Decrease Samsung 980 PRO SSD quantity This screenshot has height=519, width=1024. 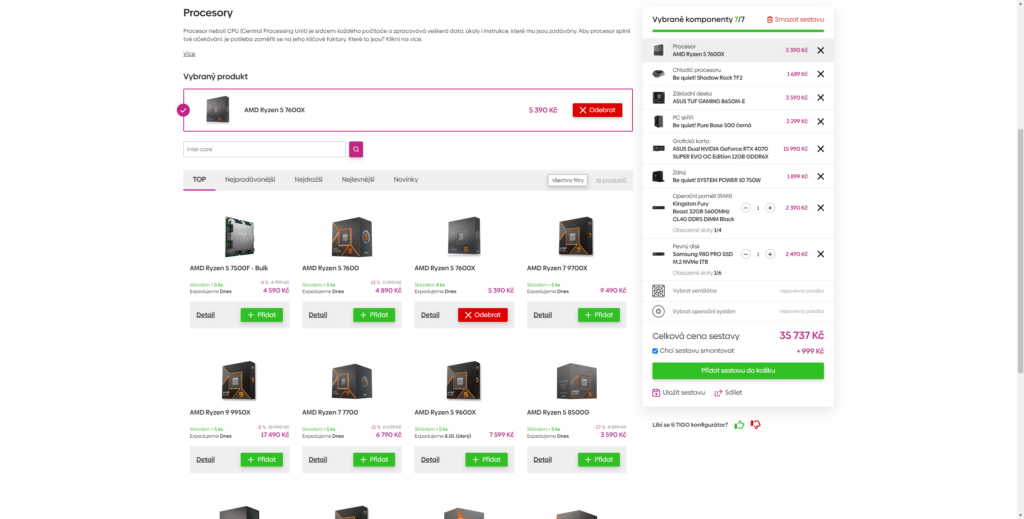[x=745, y=254]
